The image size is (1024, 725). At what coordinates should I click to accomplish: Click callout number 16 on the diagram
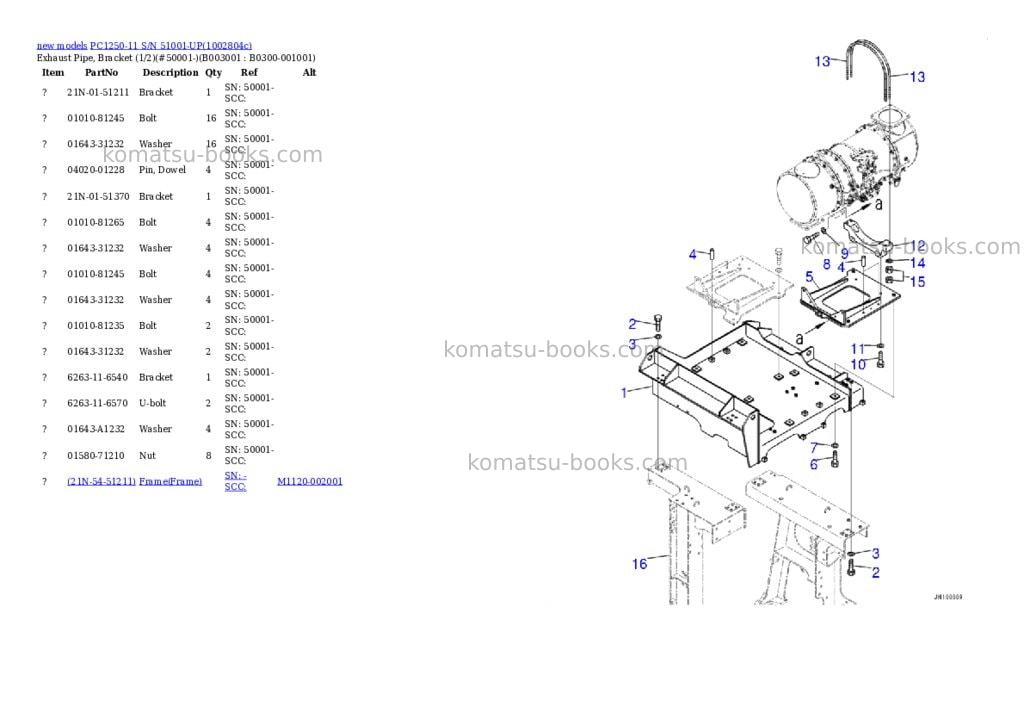click(x=639, y=564)
